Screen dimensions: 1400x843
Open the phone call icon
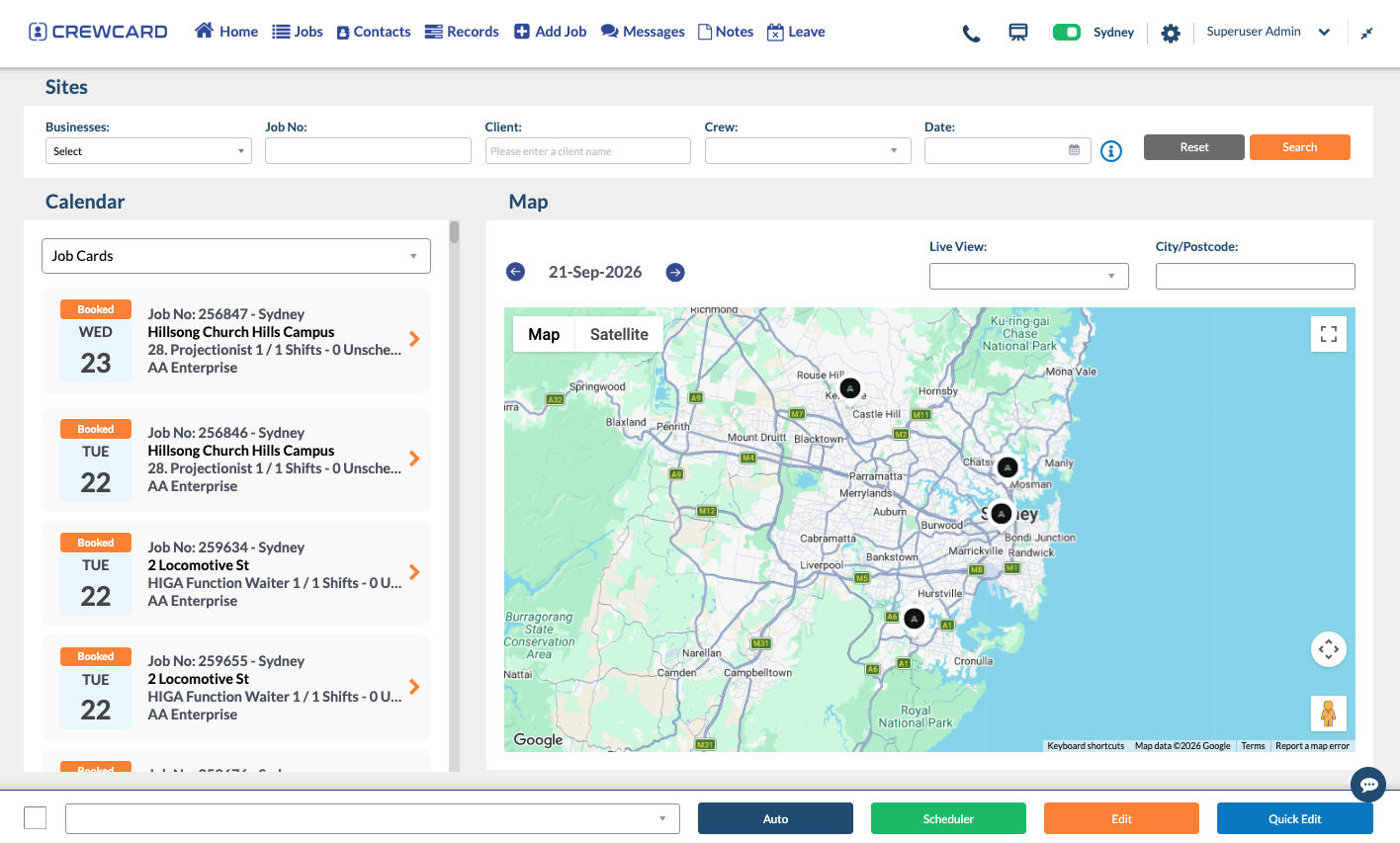[972, 33]
